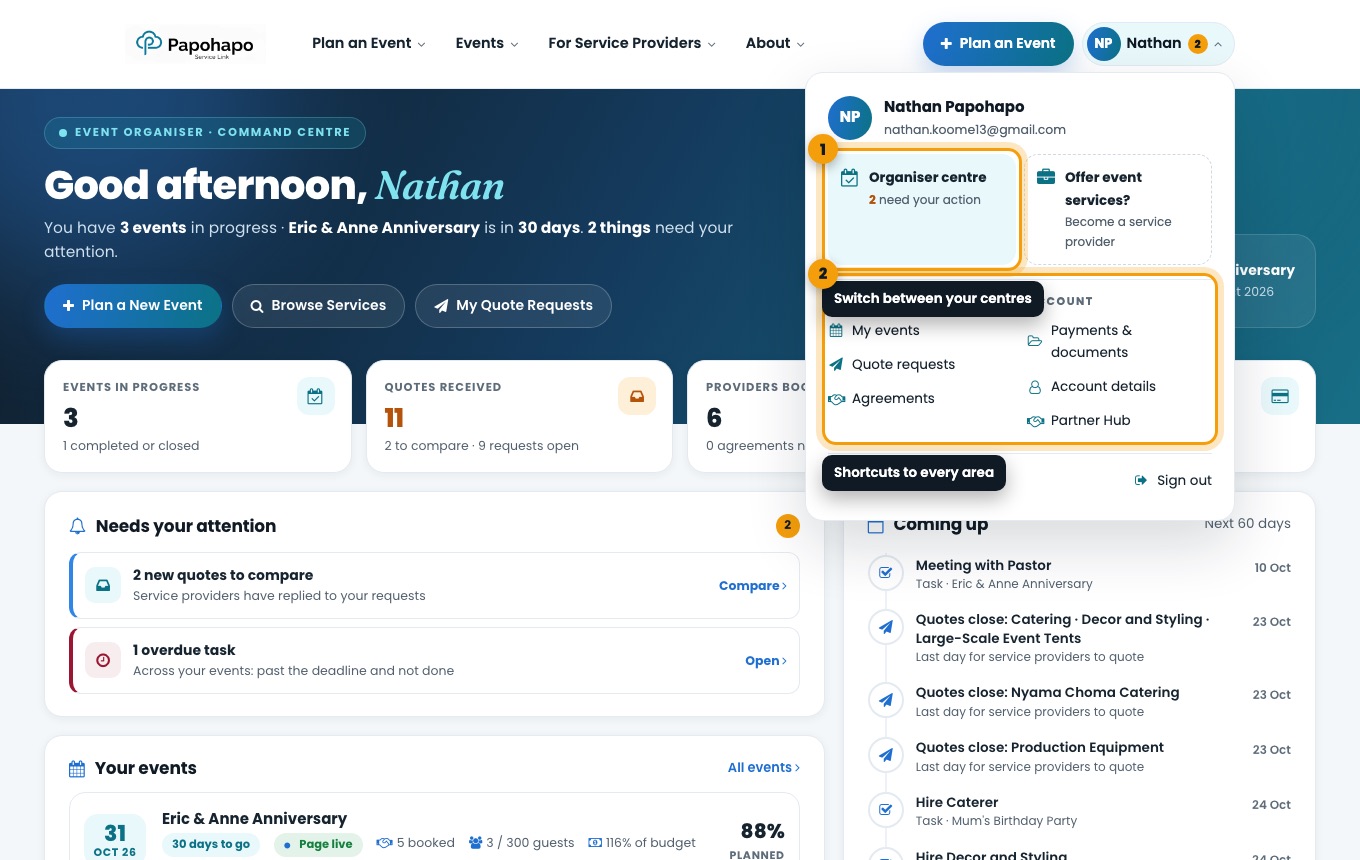Click the Compare link for new quotes

[x=753, y=586]
